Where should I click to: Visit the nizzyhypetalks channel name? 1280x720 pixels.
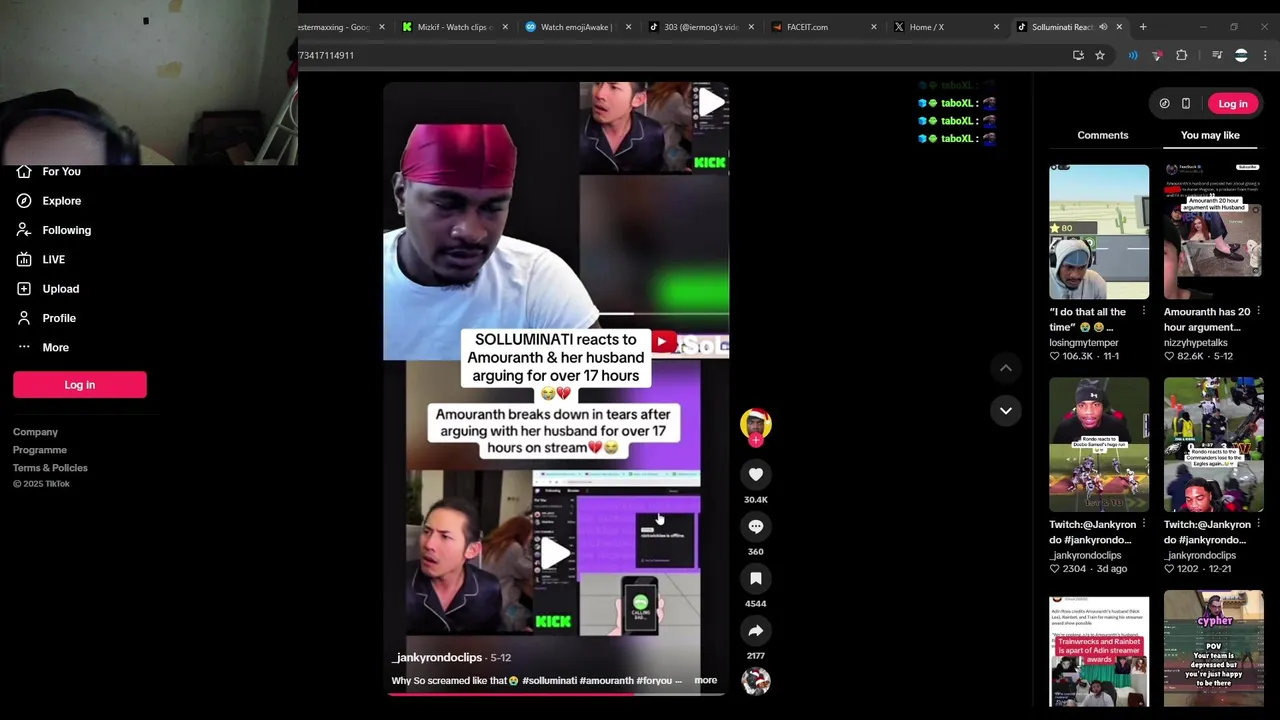[1195, 343]
